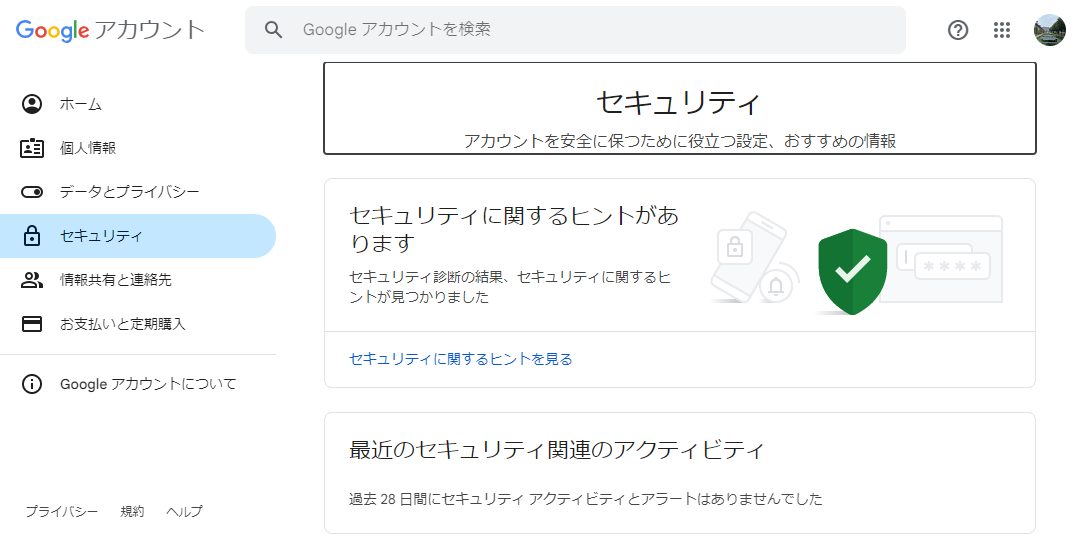The image size is (1077, 547).
Task: Open the 規約 footer link
Action: point(133,511)
